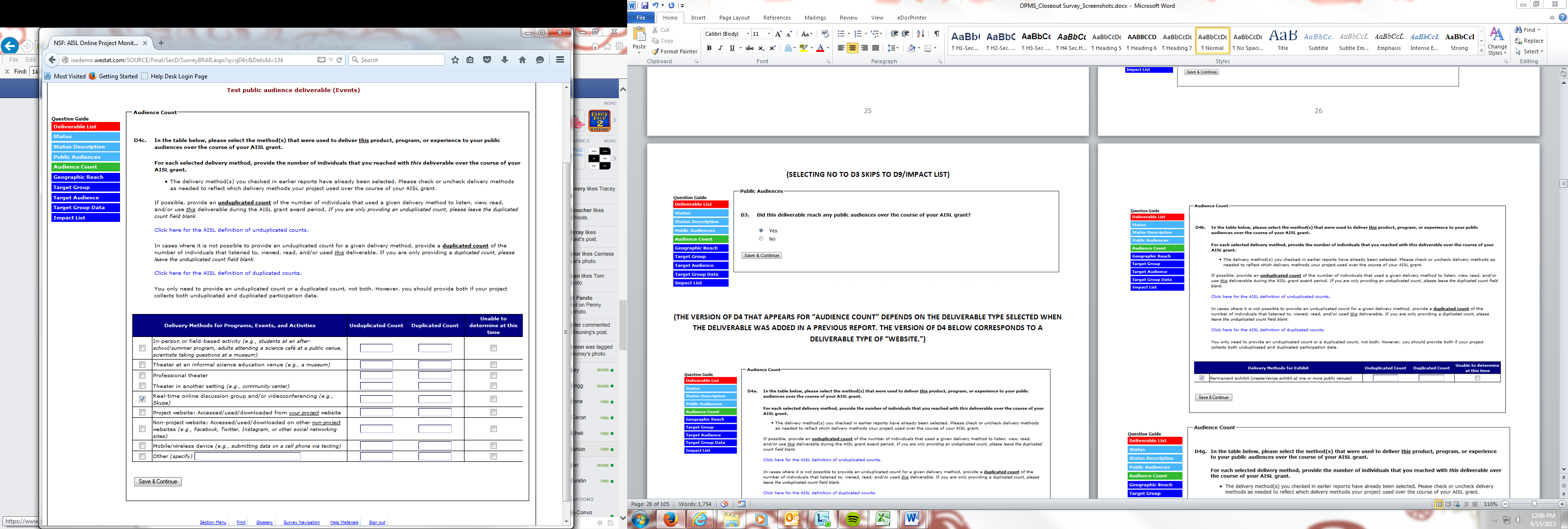Viewport: 1568px width, 529px height.
Task: Open the Calibri font name dropdown
Action: click(x=747, y=34)
